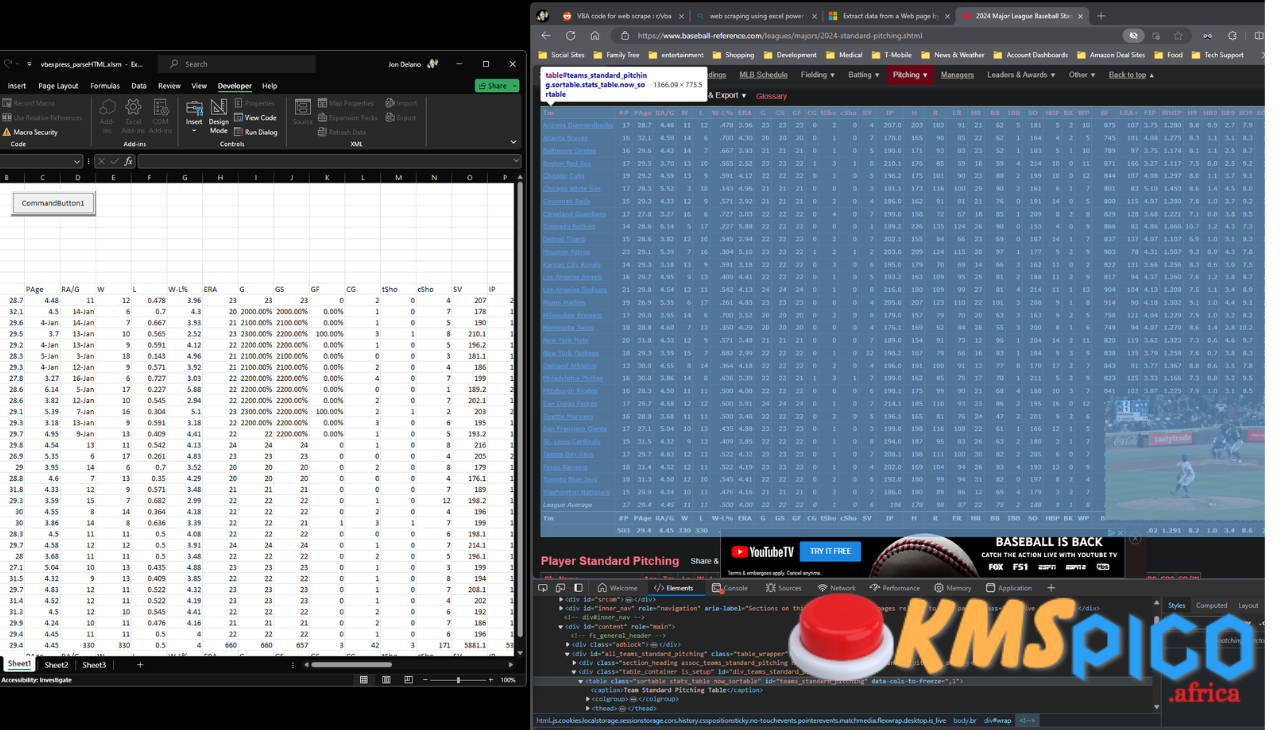The height and width of the screenshot is (730, 1280).
Task: Open DevTools Console tab
Action: (730, 588)
